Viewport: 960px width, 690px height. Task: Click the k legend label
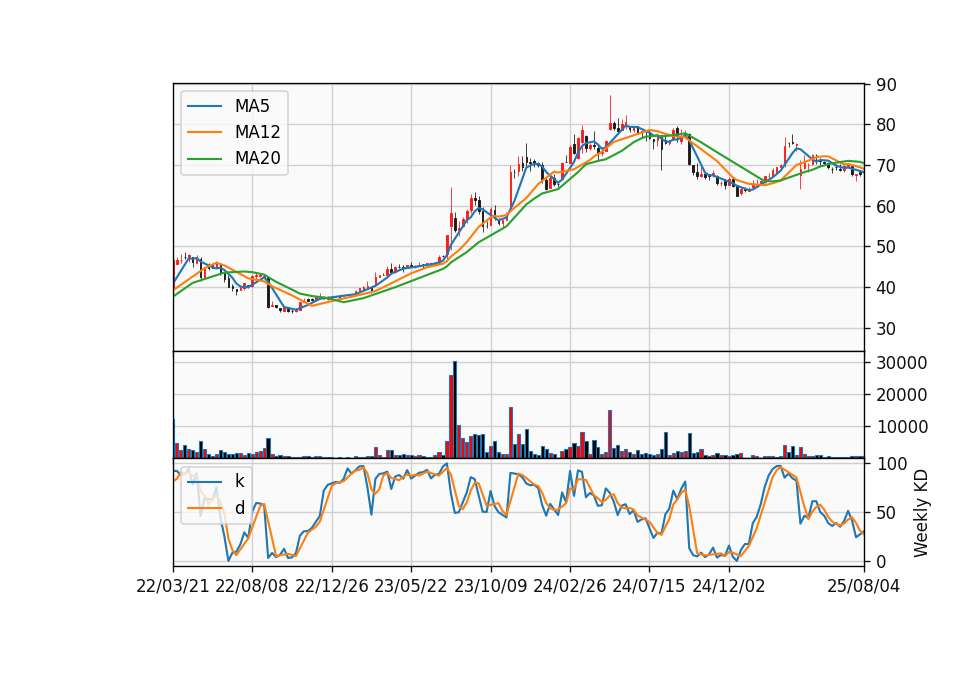point(239,481)
